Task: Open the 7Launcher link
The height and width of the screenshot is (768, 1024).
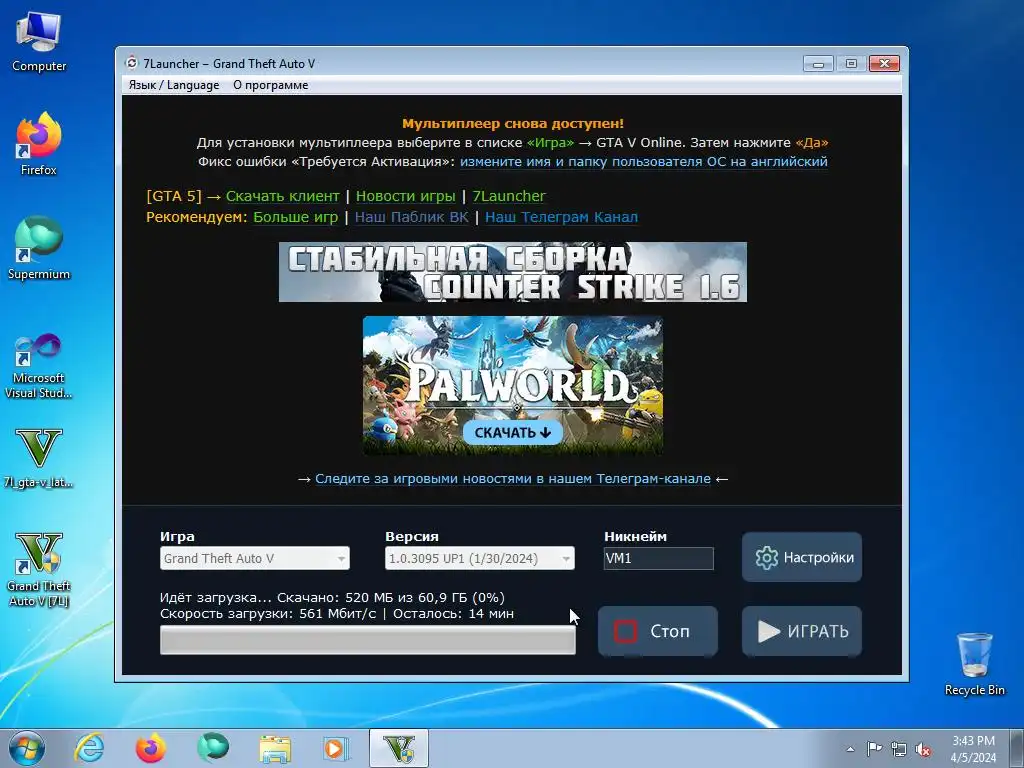Action: coord(509,196)
